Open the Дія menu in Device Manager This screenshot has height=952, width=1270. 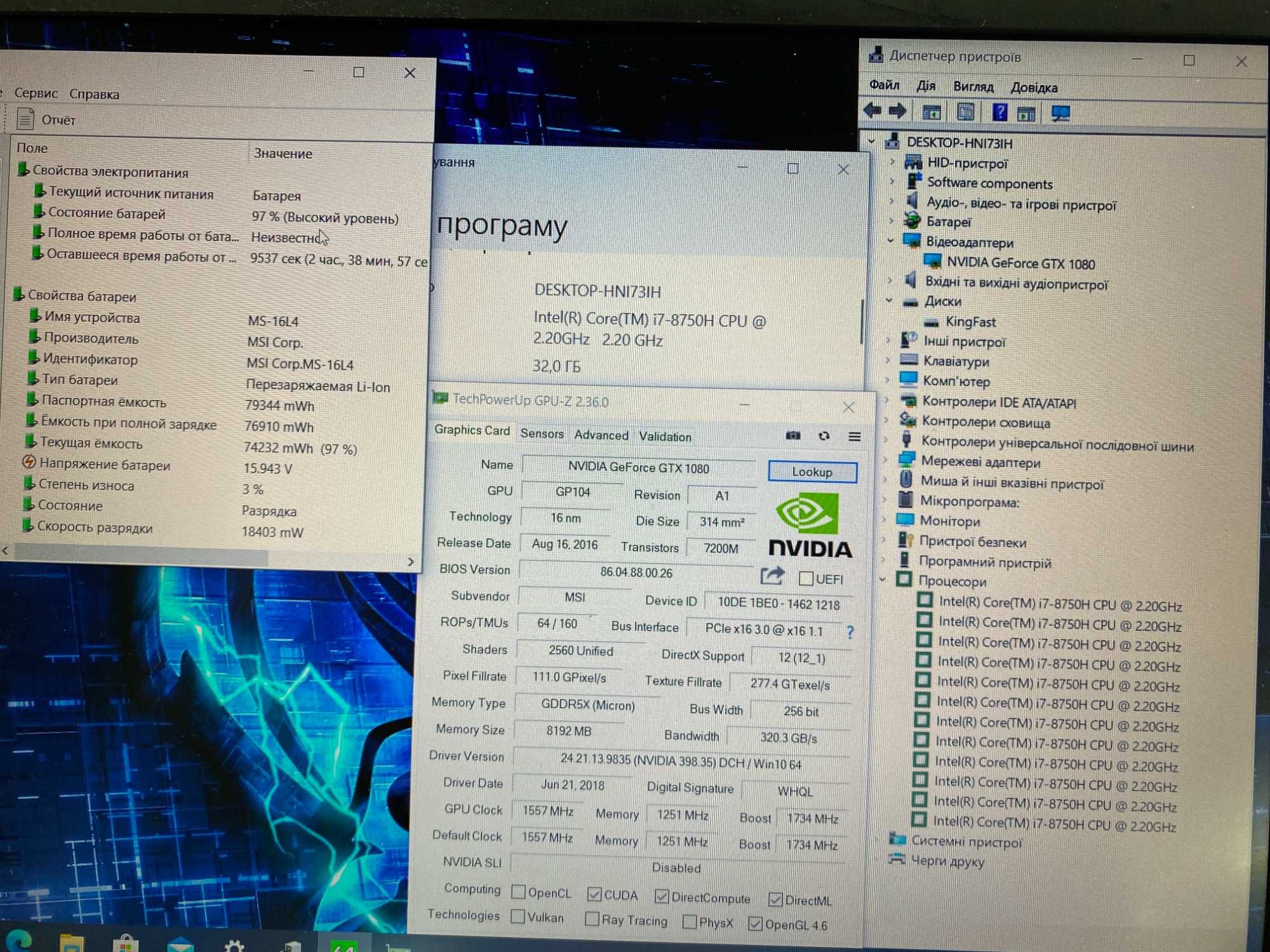pyautogui.click(x=926, y=86)
